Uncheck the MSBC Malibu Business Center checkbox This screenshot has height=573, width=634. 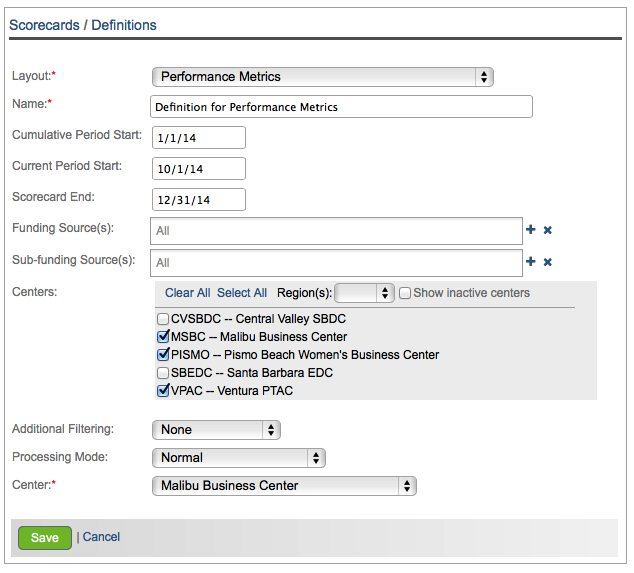coord(163,337)
